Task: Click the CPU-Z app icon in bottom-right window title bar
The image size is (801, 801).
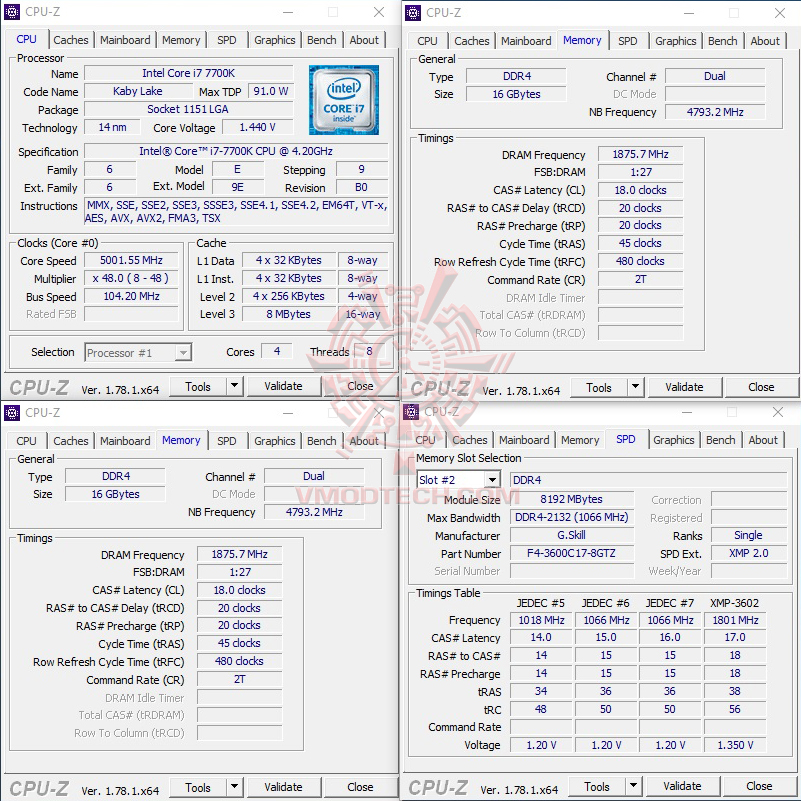Action: tap(411, 412)
